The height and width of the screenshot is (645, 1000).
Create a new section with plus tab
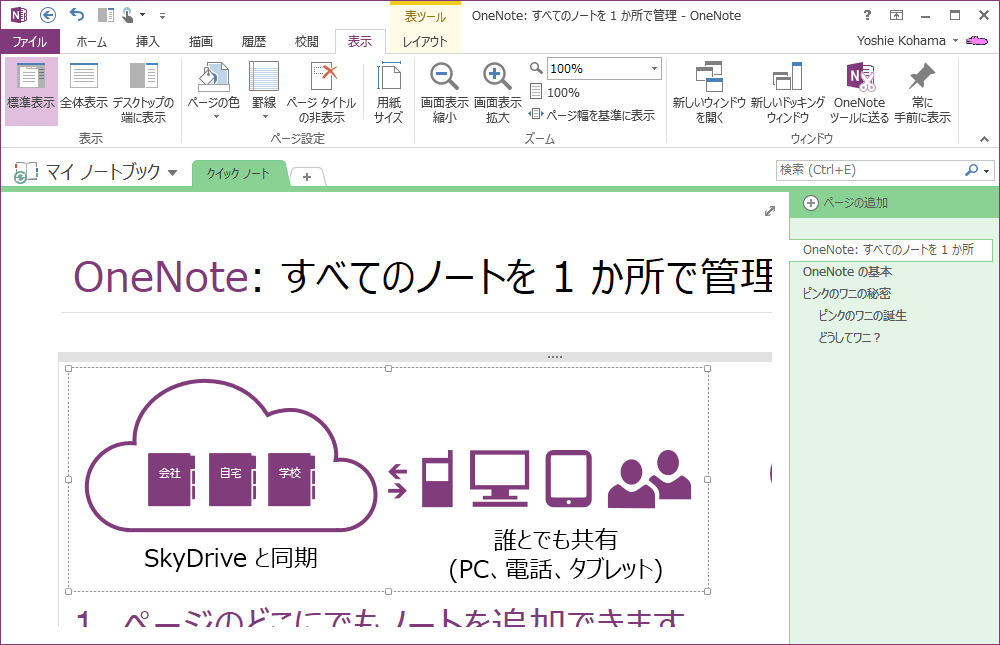[307, 177]
